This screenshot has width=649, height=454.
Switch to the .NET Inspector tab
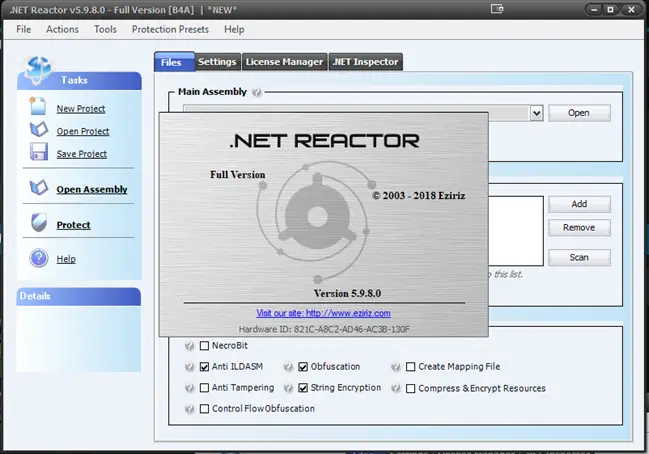point(365,62)
